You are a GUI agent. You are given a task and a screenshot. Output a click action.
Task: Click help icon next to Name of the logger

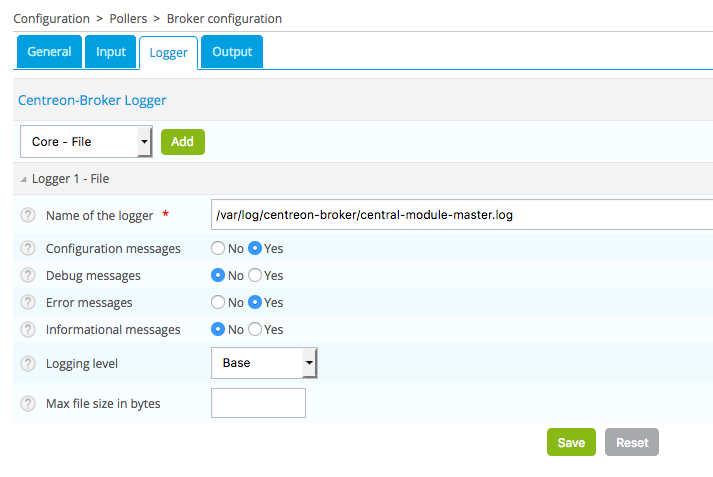click(28, 215)
